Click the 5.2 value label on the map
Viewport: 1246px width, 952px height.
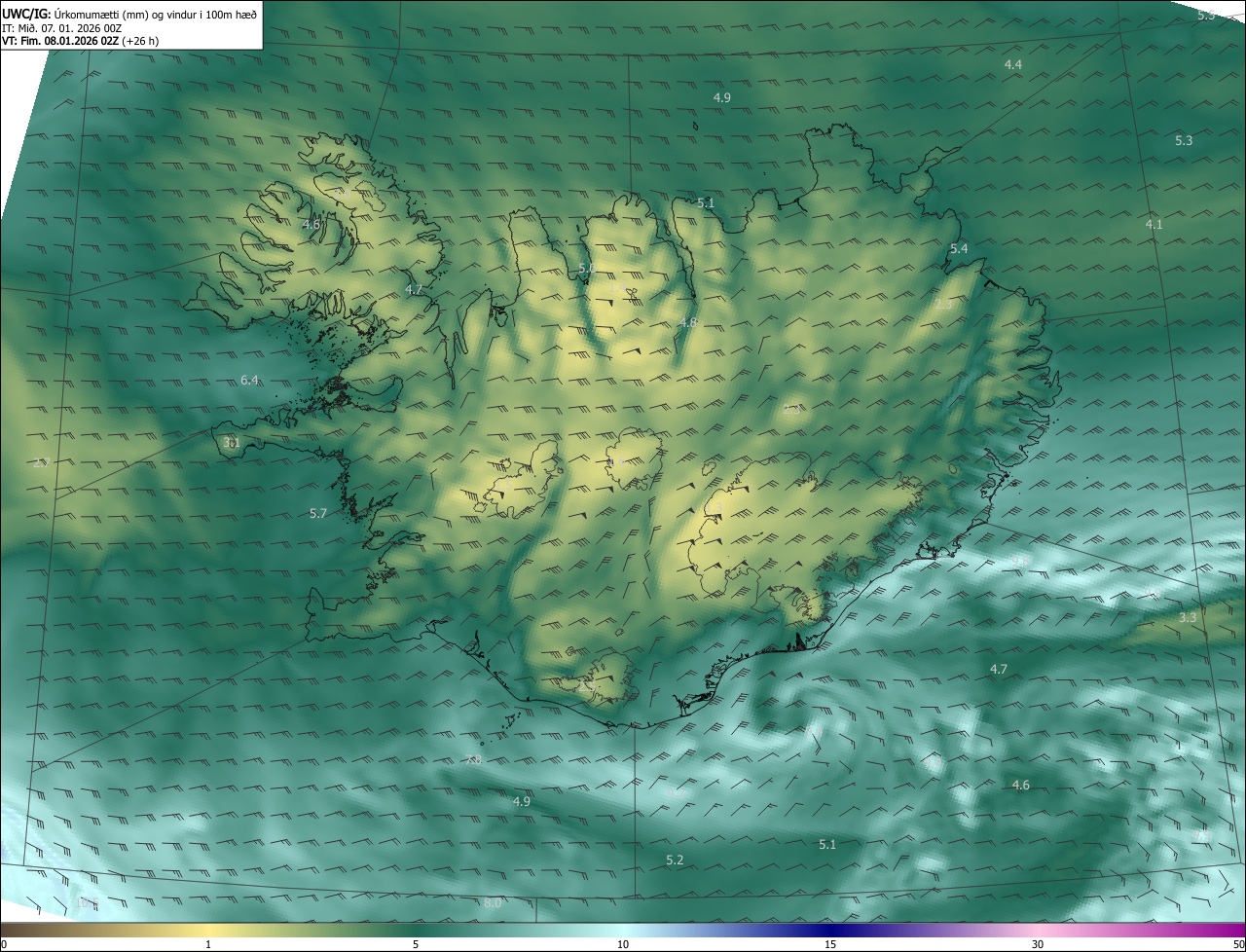coord(675,860)
